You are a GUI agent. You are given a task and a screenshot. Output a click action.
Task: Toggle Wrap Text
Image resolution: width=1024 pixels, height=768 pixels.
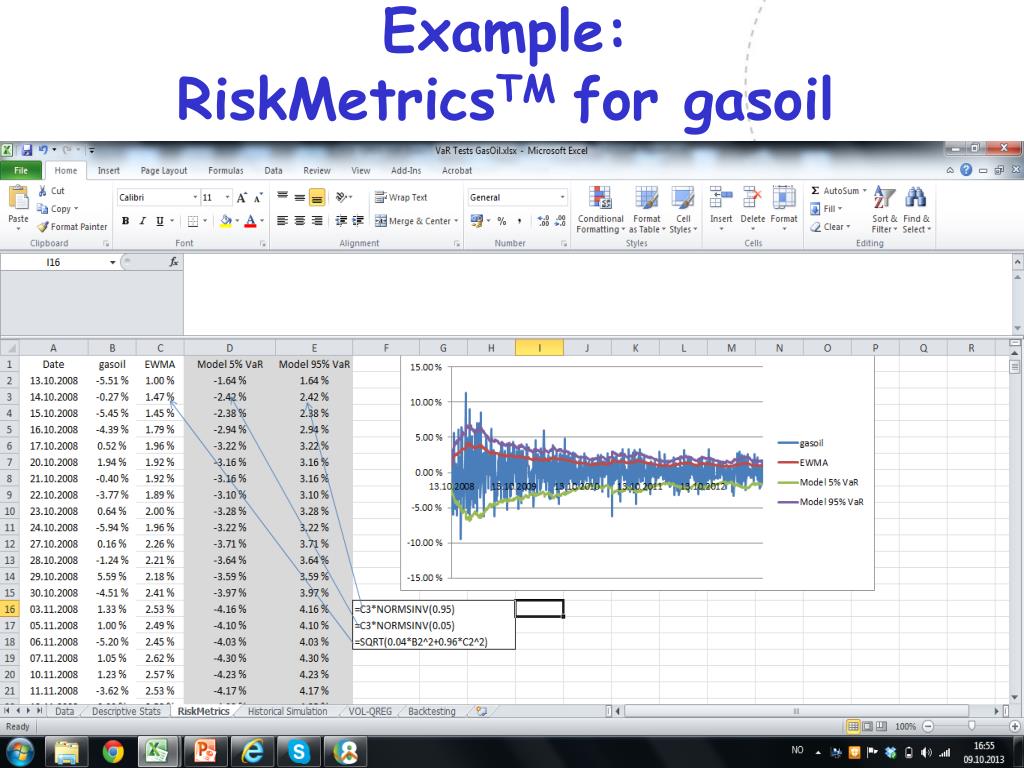coord(401,197)
